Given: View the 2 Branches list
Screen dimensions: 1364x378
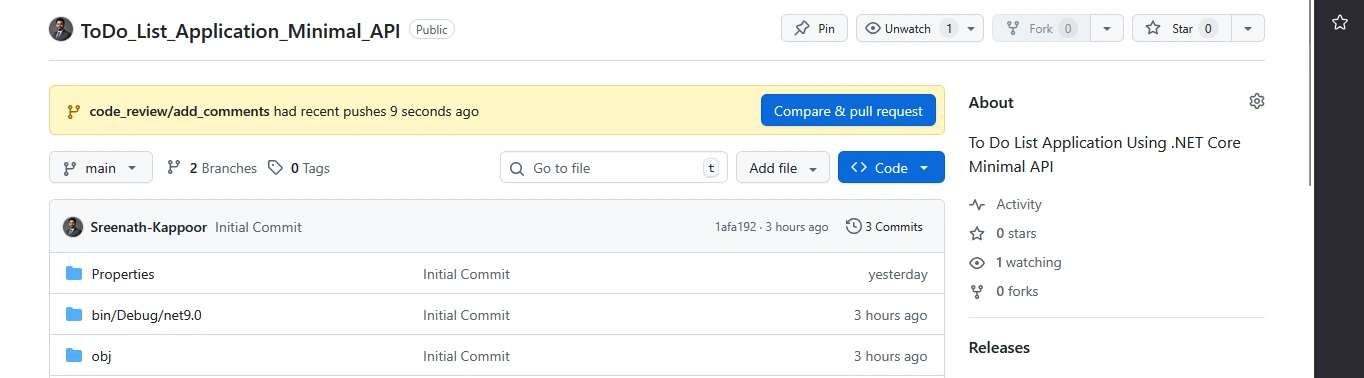Looking at the screenshot, I should [x=212, y=168].
